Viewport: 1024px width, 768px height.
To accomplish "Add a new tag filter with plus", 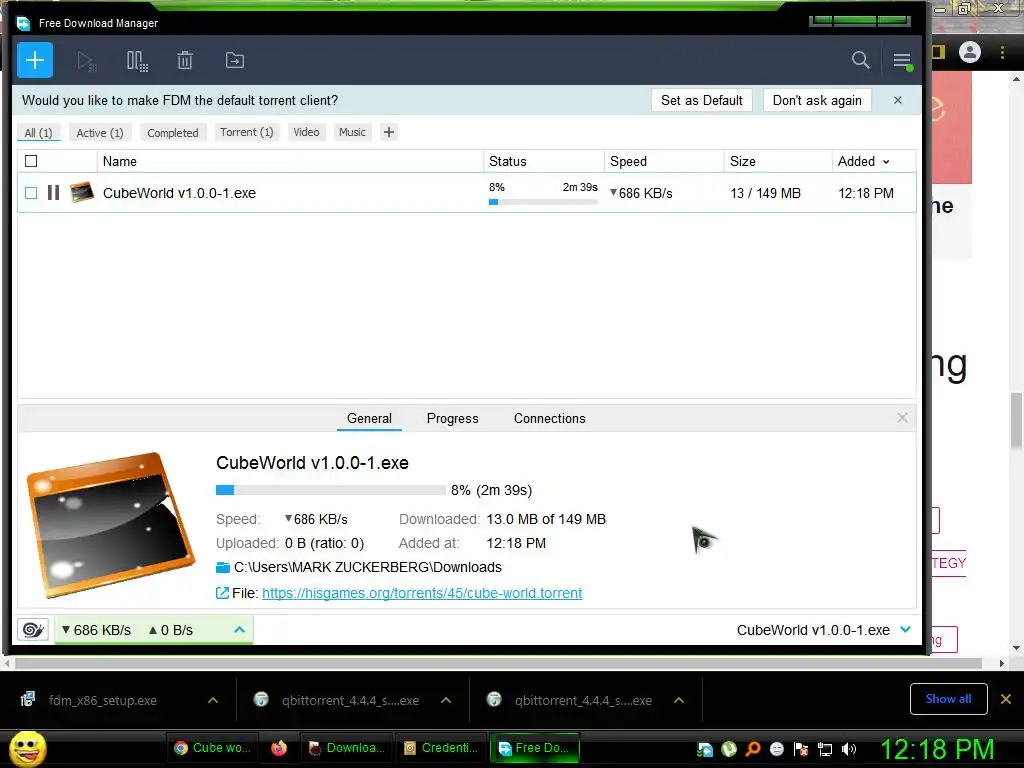I will tap(389, 132).
